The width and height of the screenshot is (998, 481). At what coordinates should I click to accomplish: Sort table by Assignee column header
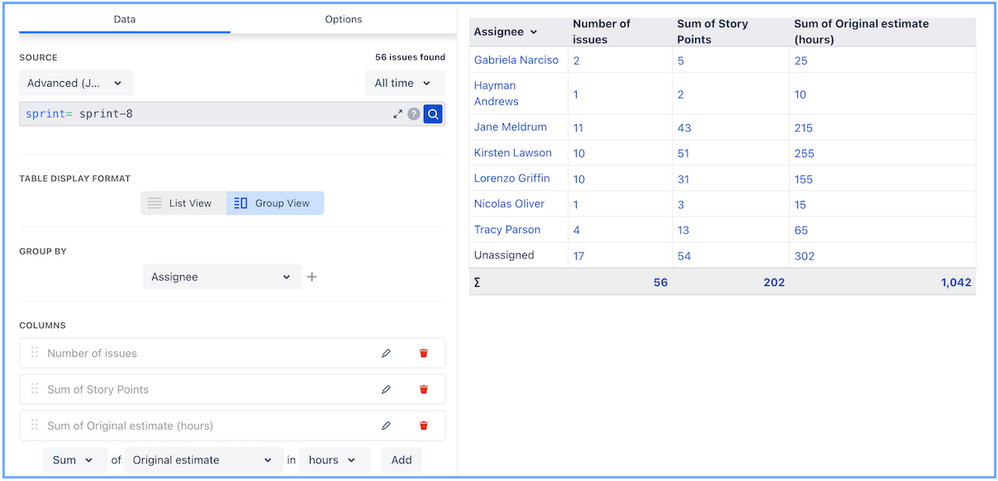coord(505,32)
